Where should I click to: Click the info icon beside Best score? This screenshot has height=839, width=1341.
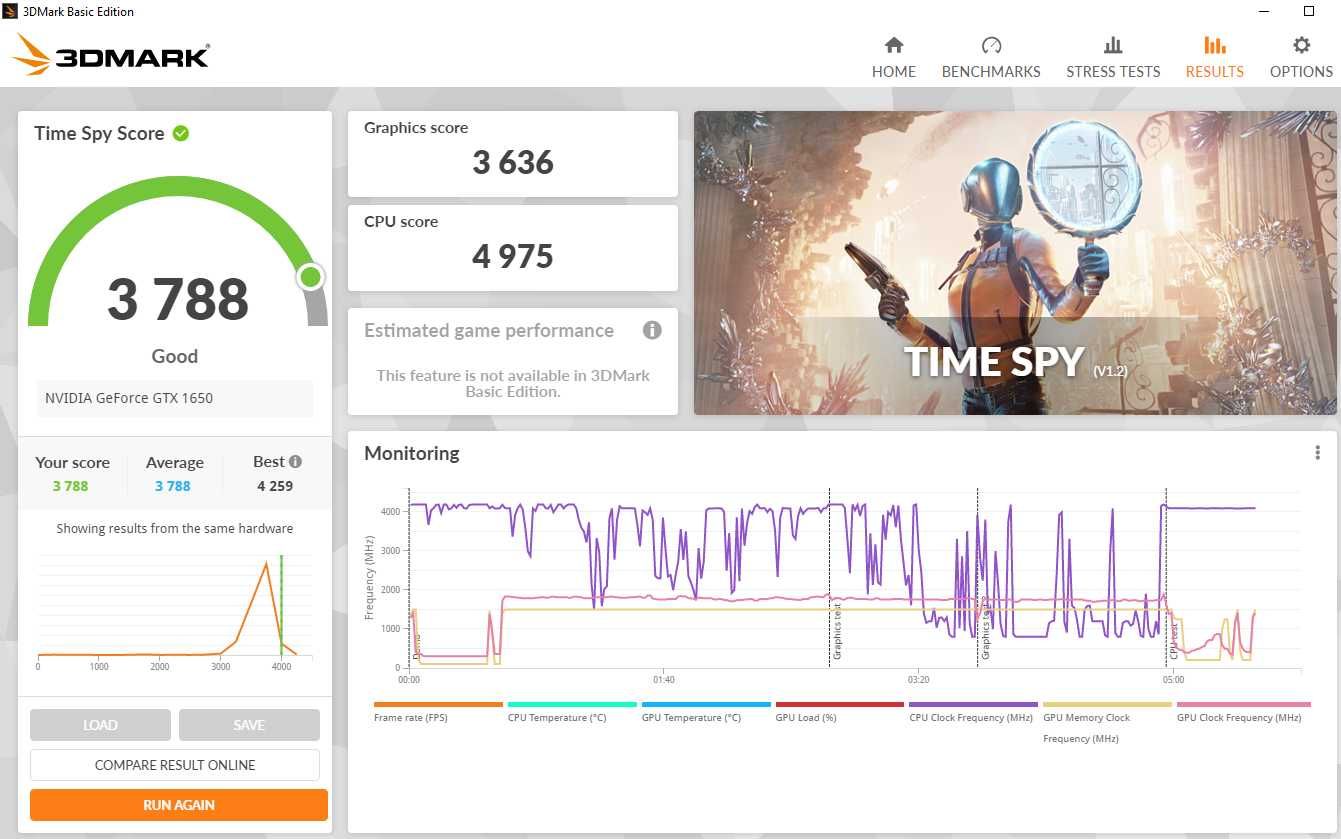(295, 462)
